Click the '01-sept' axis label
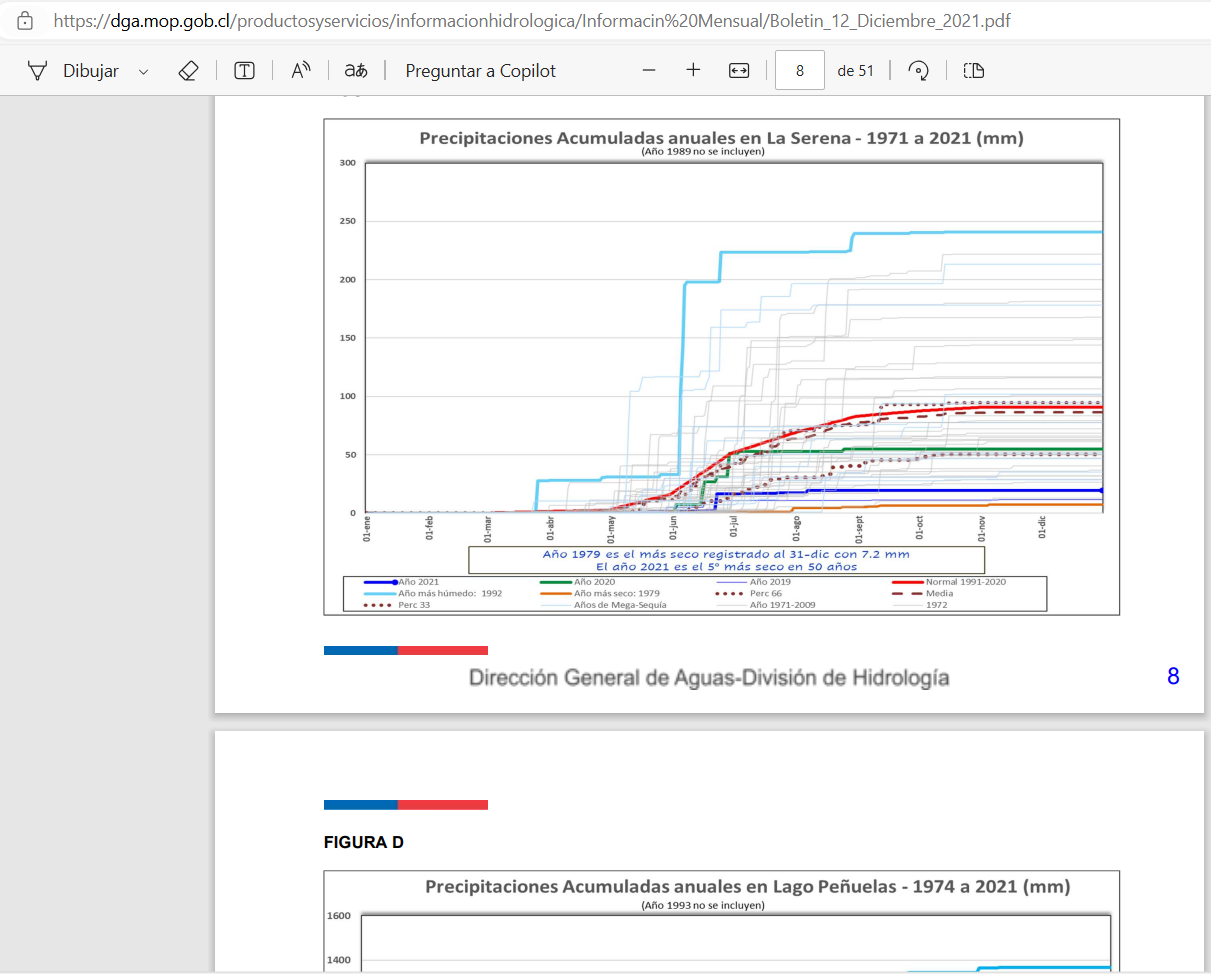The height and width of the screenshot is (974, 1211). 858,529
